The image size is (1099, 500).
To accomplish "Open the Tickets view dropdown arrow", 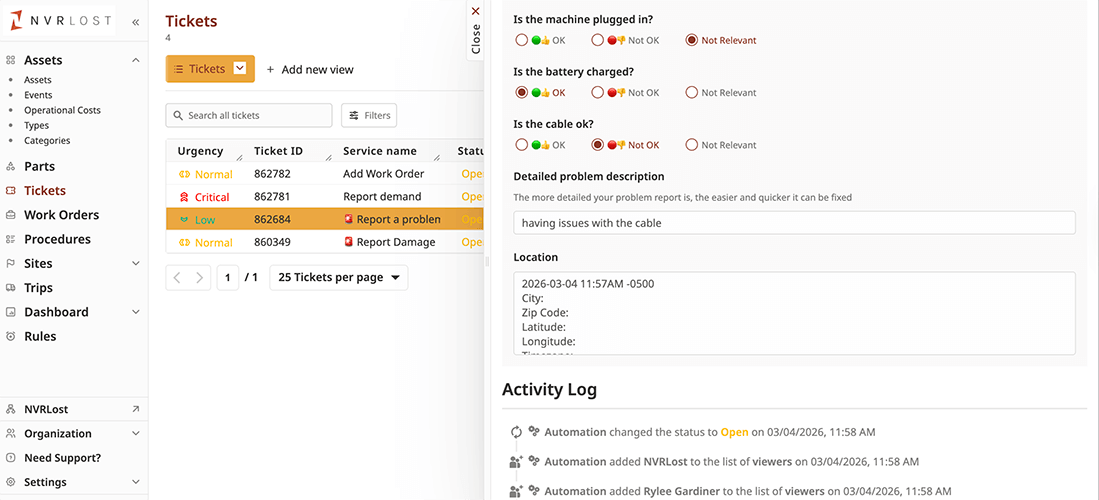I will click(x=240, y=69).
